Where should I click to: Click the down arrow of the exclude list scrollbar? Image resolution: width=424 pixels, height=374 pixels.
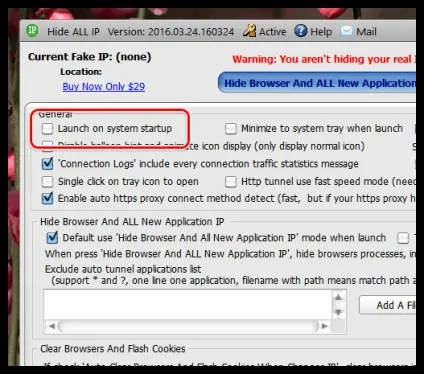coord(338,312)
